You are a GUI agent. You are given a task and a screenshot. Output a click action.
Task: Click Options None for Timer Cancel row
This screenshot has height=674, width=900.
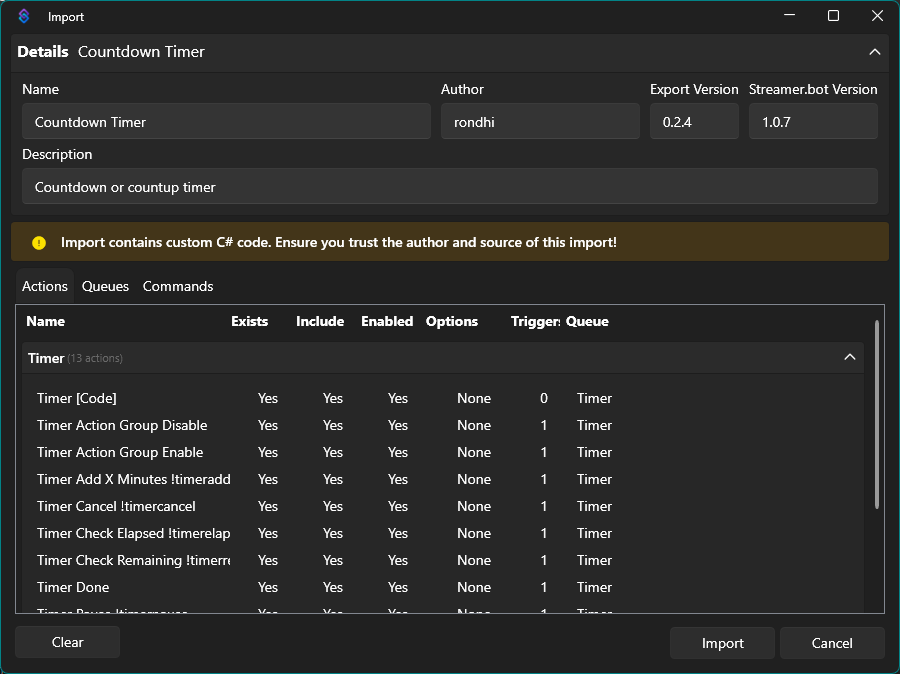click(x=474, y=506)
